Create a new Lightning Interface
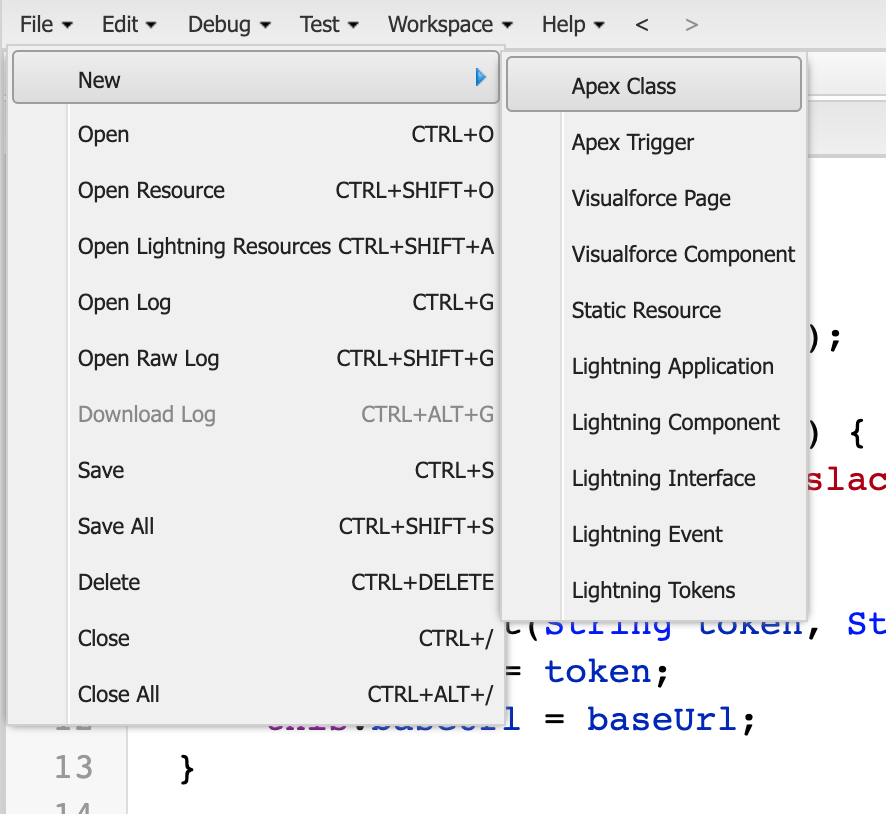This screenshot has width=886, height=814. 654,478
